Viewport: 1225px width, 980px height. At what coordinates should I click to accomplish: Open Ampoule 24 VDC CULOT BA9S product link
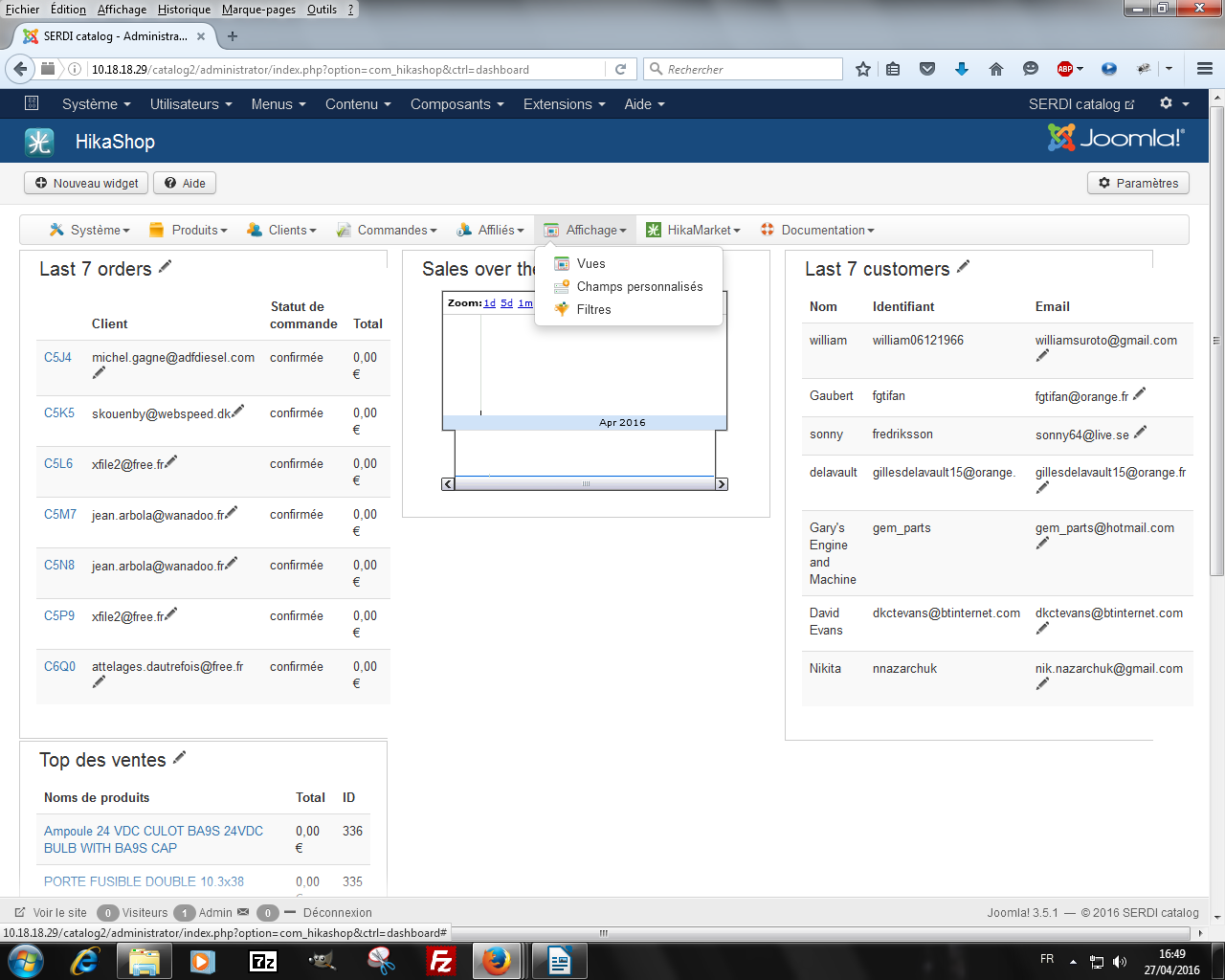(x=153, y=839)
